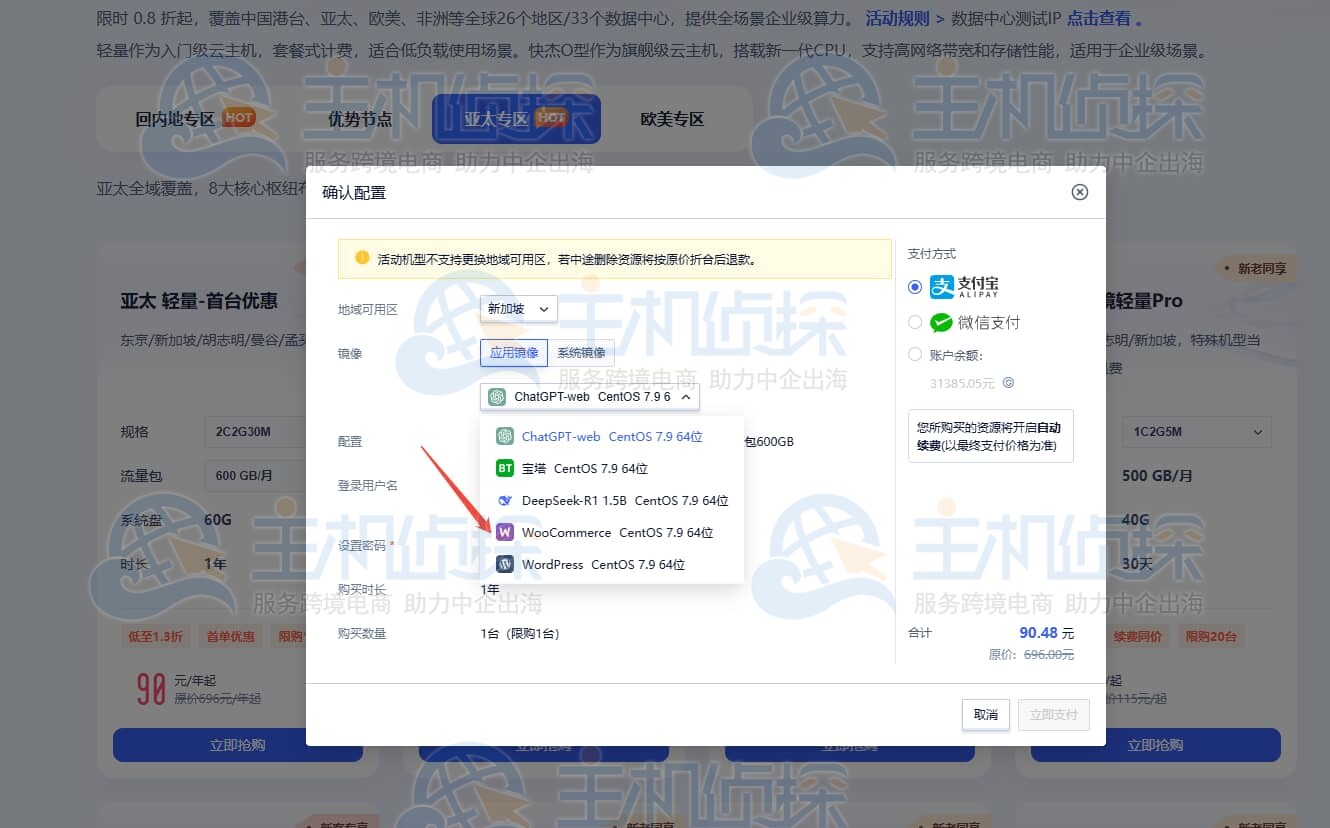Viewport: 1330px width, 828px height.
Task: Switch to 应用镜像 tab
Action: click(x=514, y=353)
